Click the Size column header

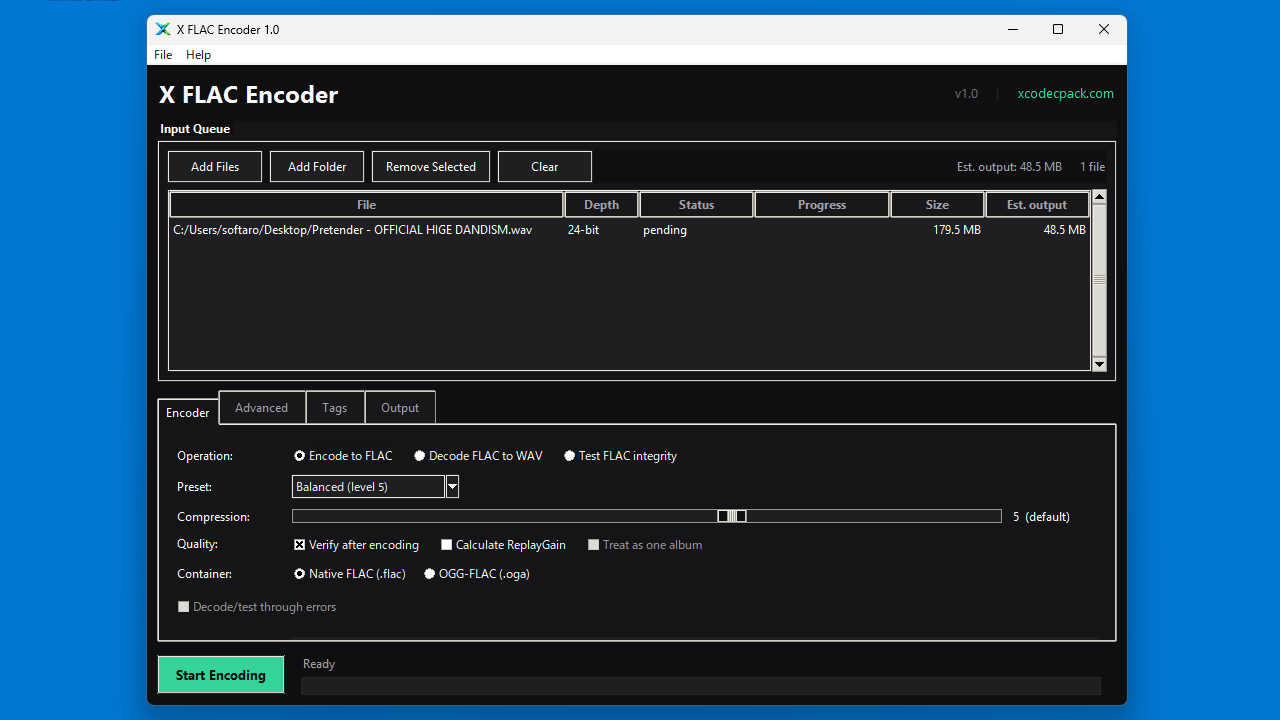click(937, 205)
